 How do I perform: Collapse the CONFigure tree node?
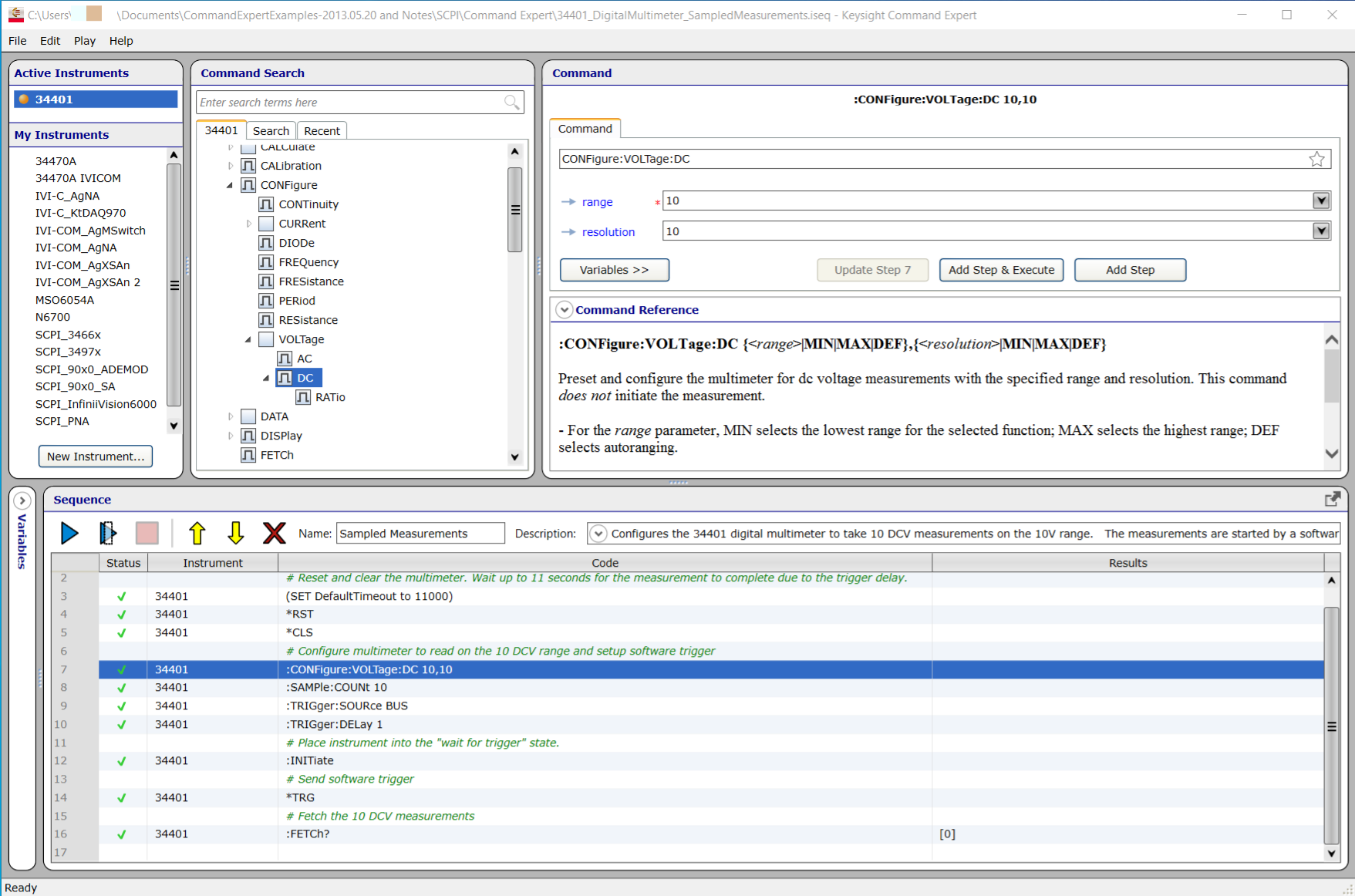tap(230, 185)
